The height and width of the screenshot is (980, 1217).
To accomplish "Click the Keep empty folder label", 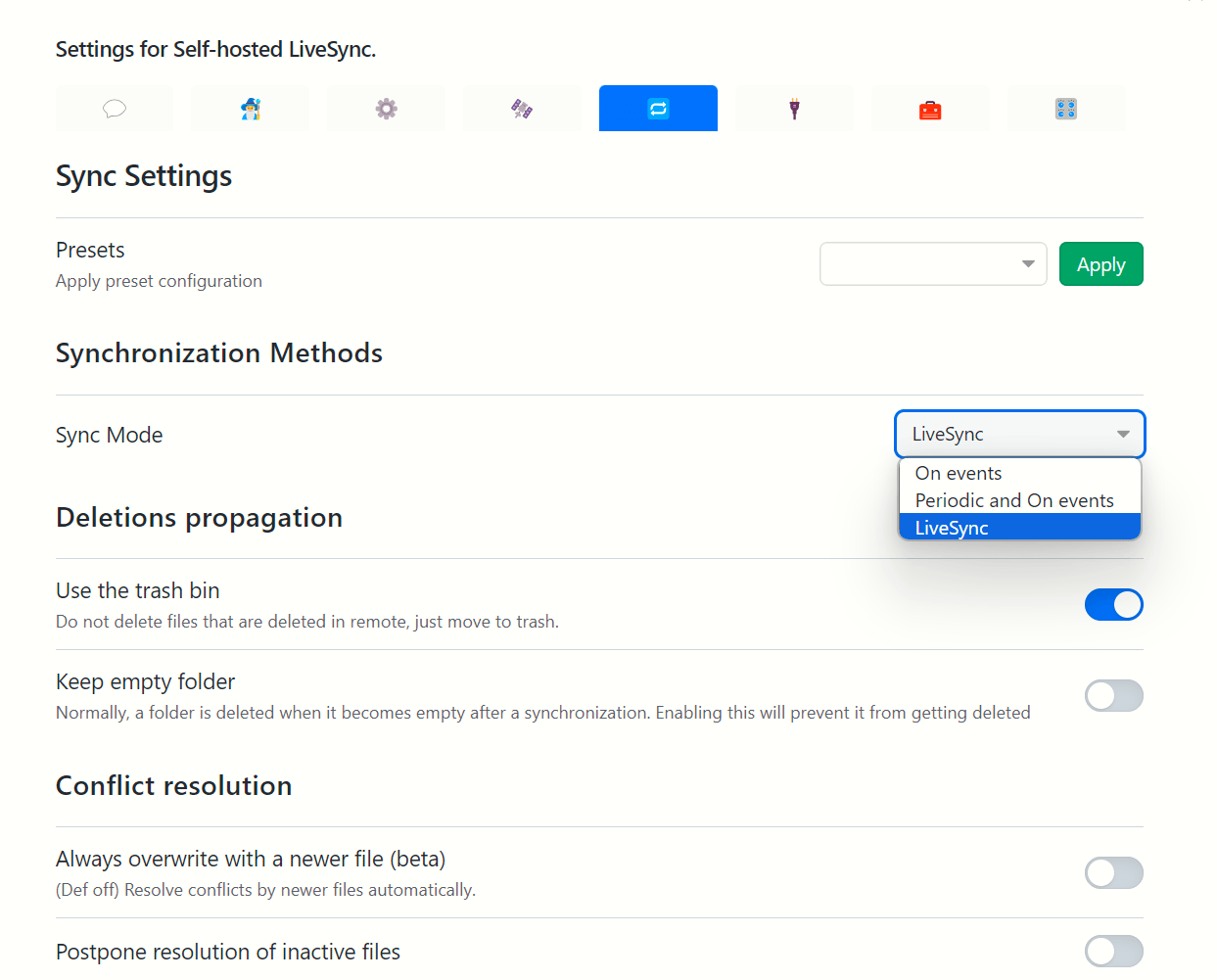I will pyautogui.click(x=146, y=681).
